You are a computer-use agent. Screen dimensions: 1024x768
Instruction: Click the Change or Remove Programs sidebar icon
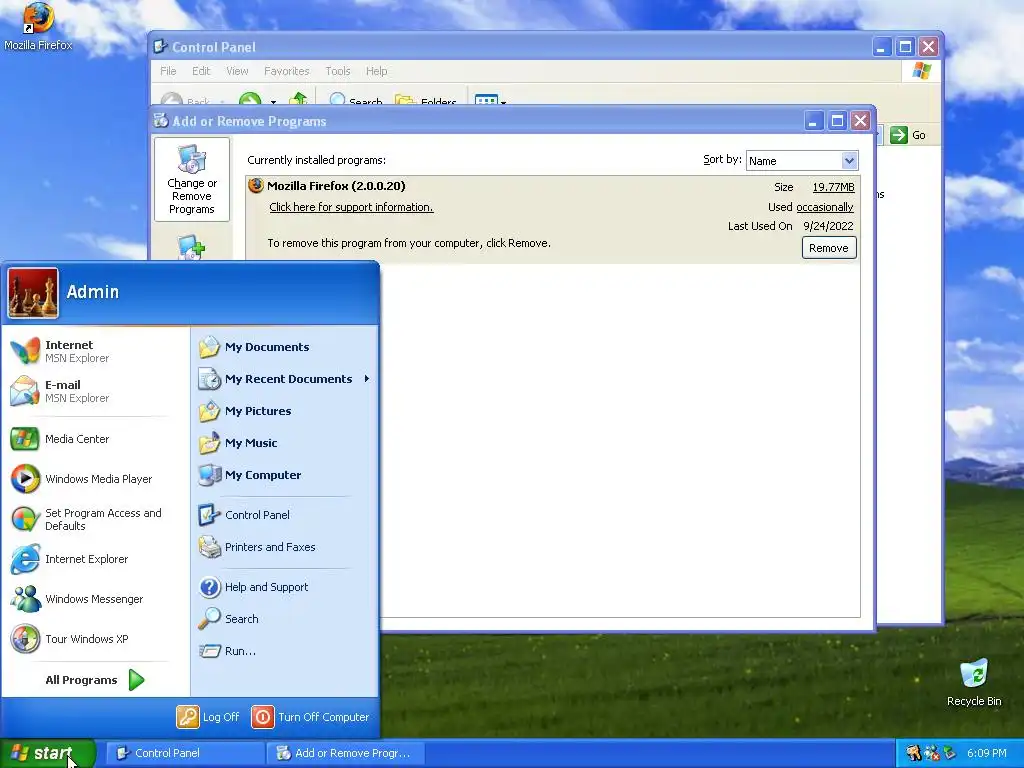point(191,180)
